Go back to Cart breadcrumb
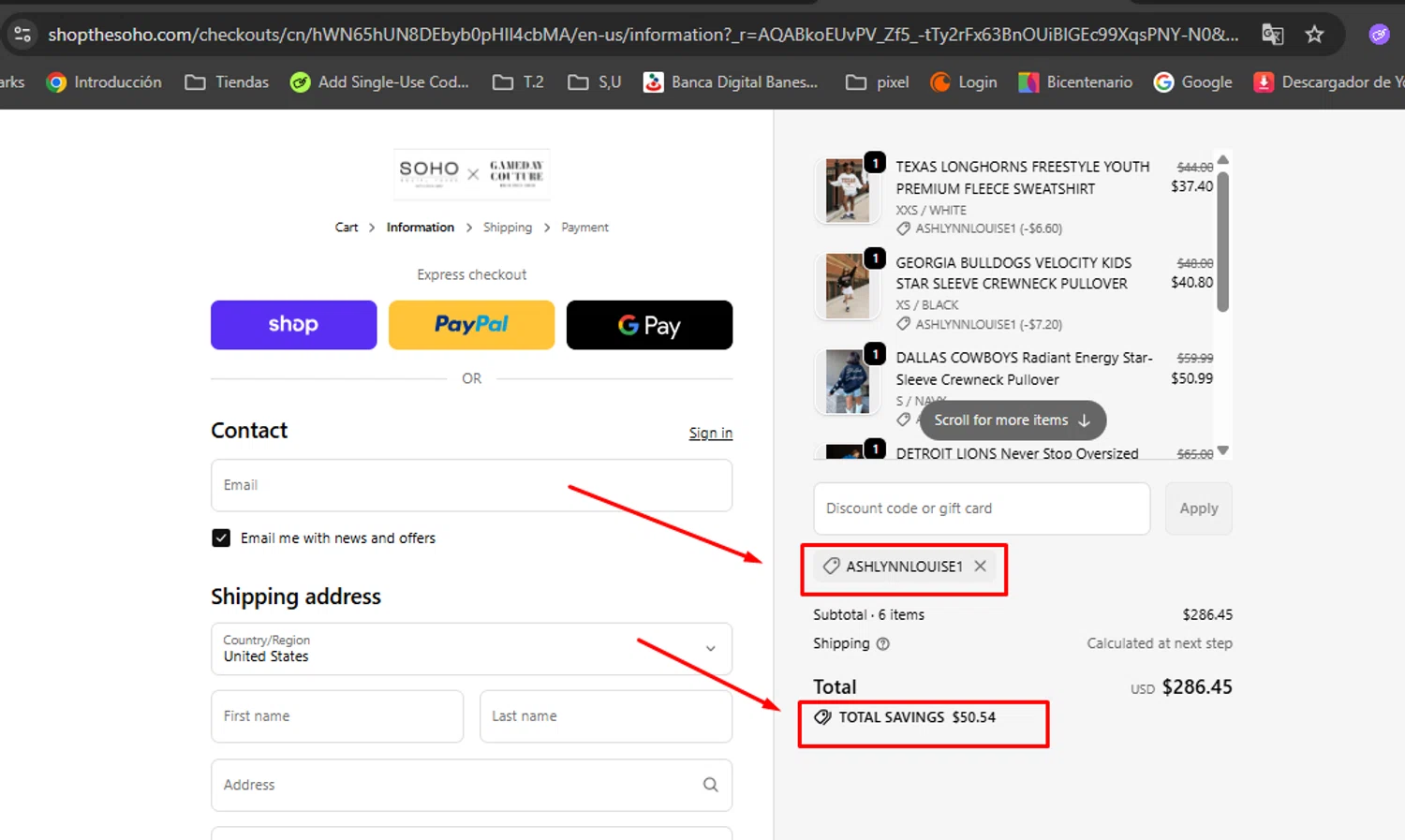 point(347,228)
